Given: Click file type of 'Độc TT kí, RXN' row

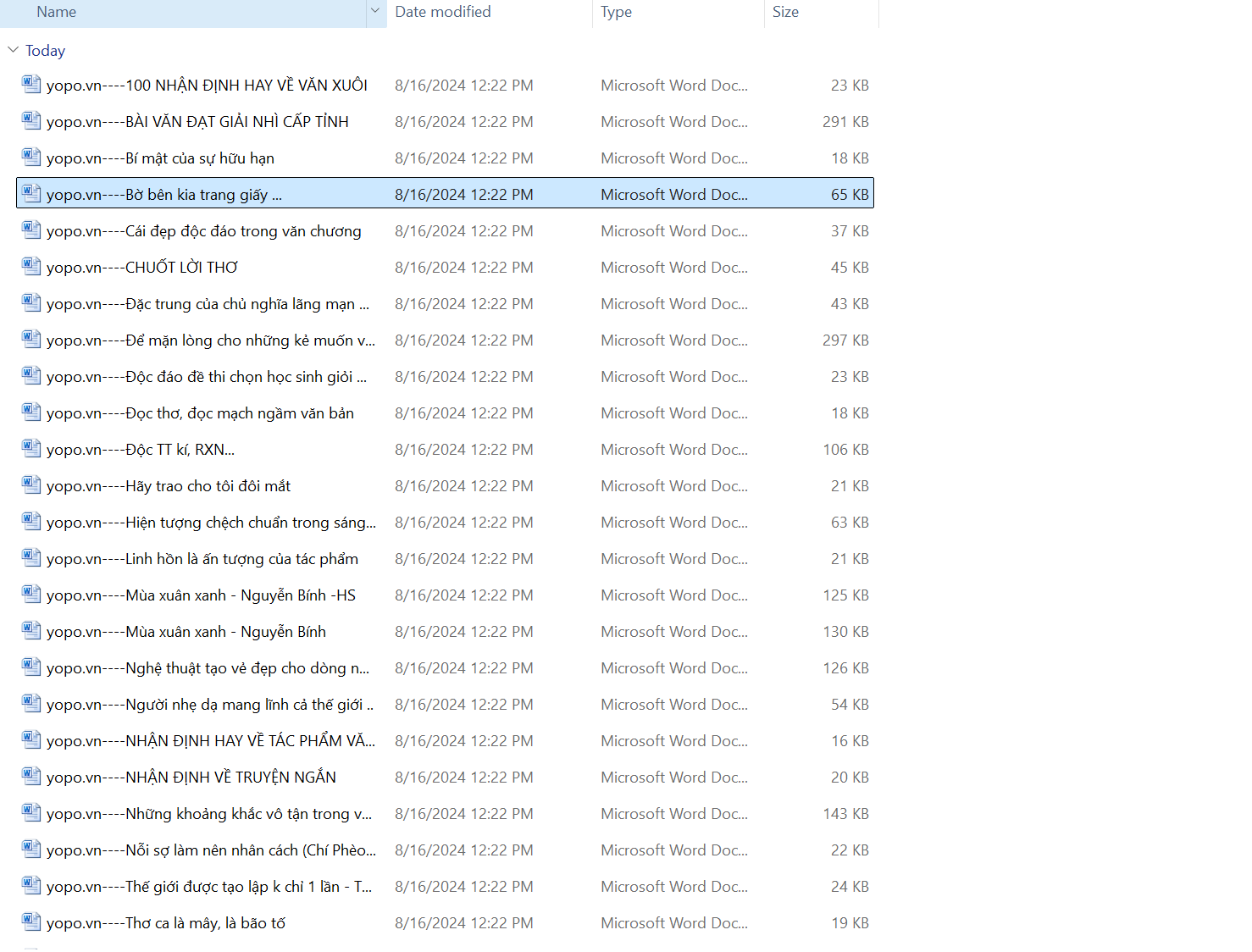Looking at the screenshot, I should click(674, 450).
